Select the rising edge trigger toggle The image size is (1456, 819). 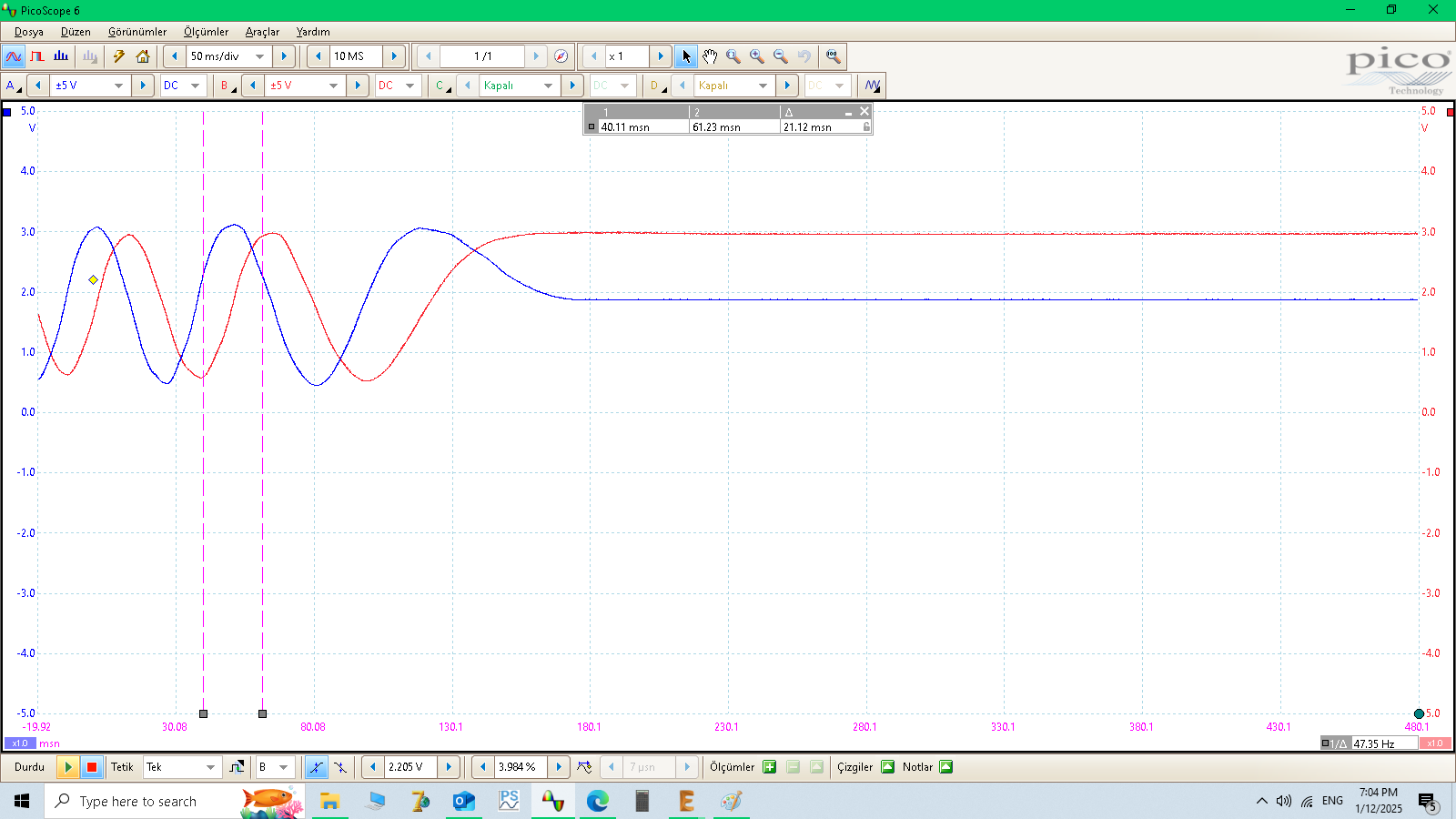(316, 767)
